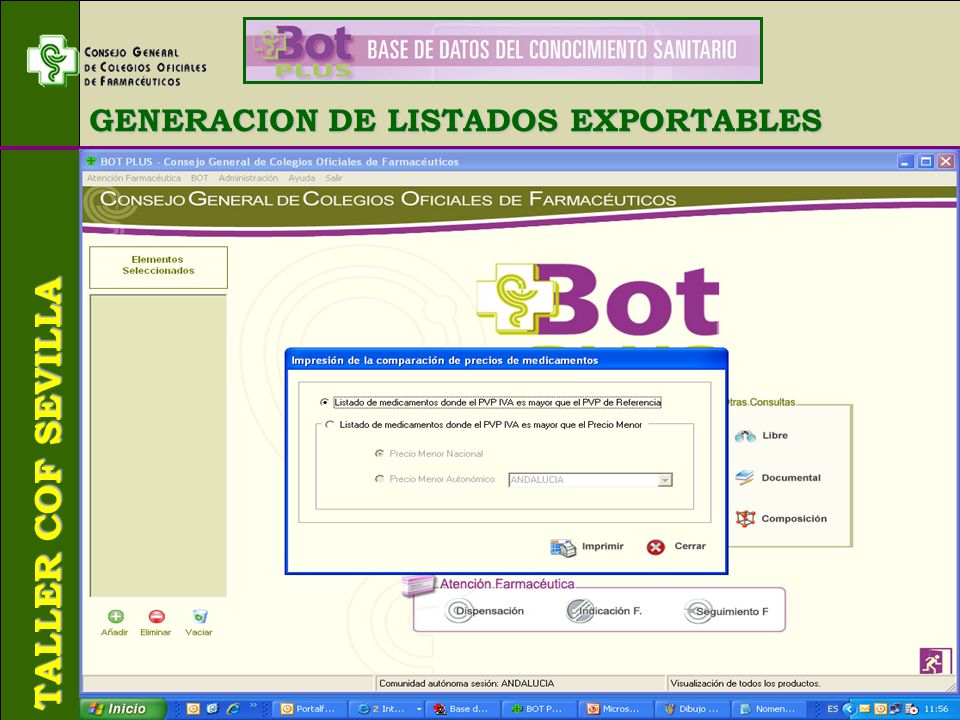
Task: Click the green Añadir plus icon
Action: (x=115, y=617)
